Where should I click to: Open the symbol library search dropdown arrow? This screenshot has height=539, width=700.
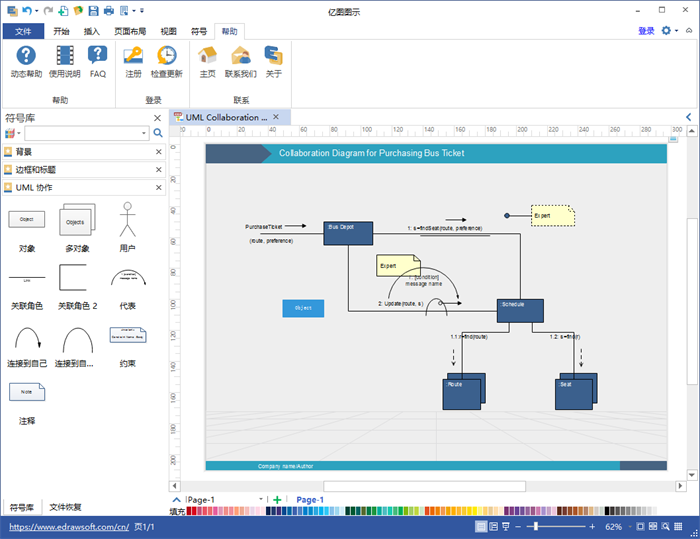coord(144,133)
